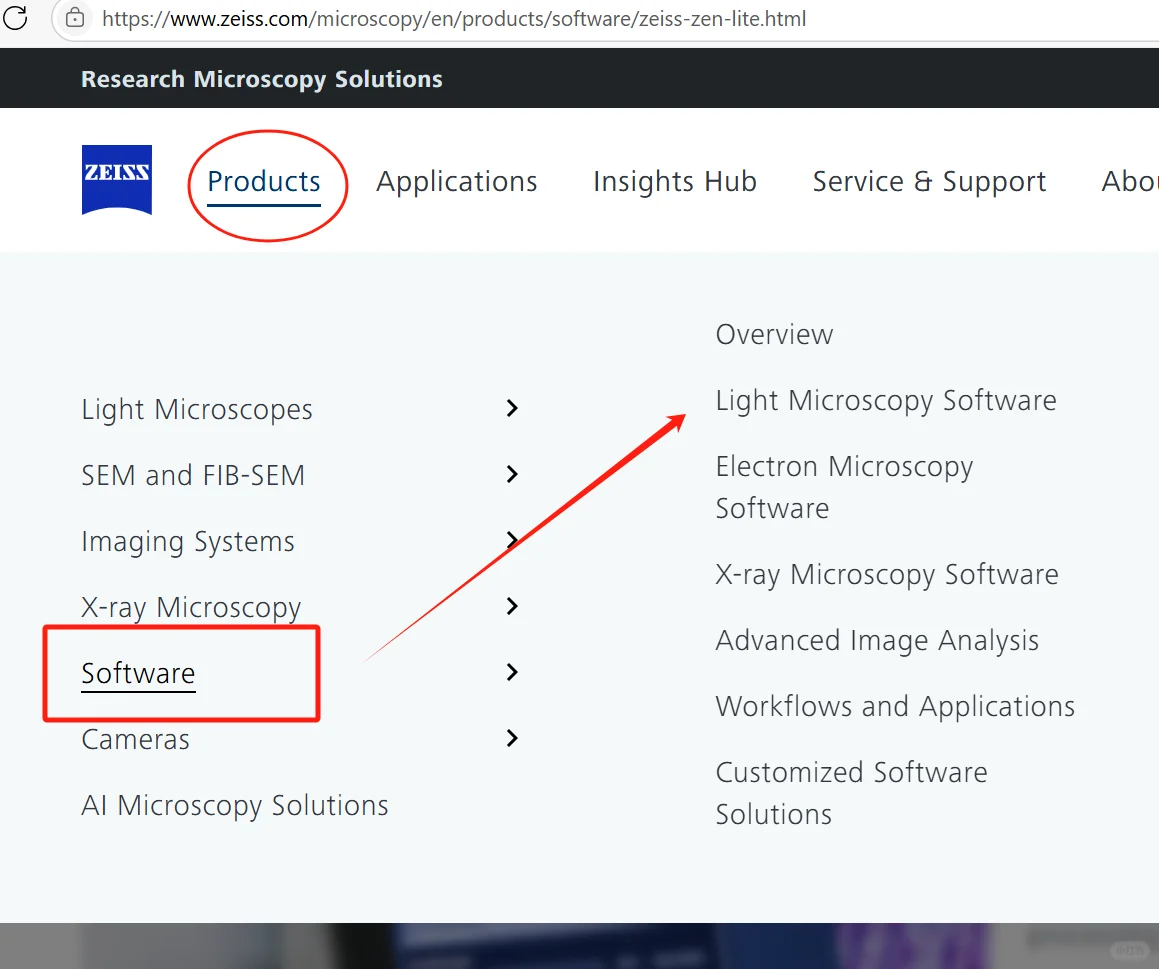Open the Insights Hub menu
The width and height of the screenshot is (1159, 969).
[675, 182]
